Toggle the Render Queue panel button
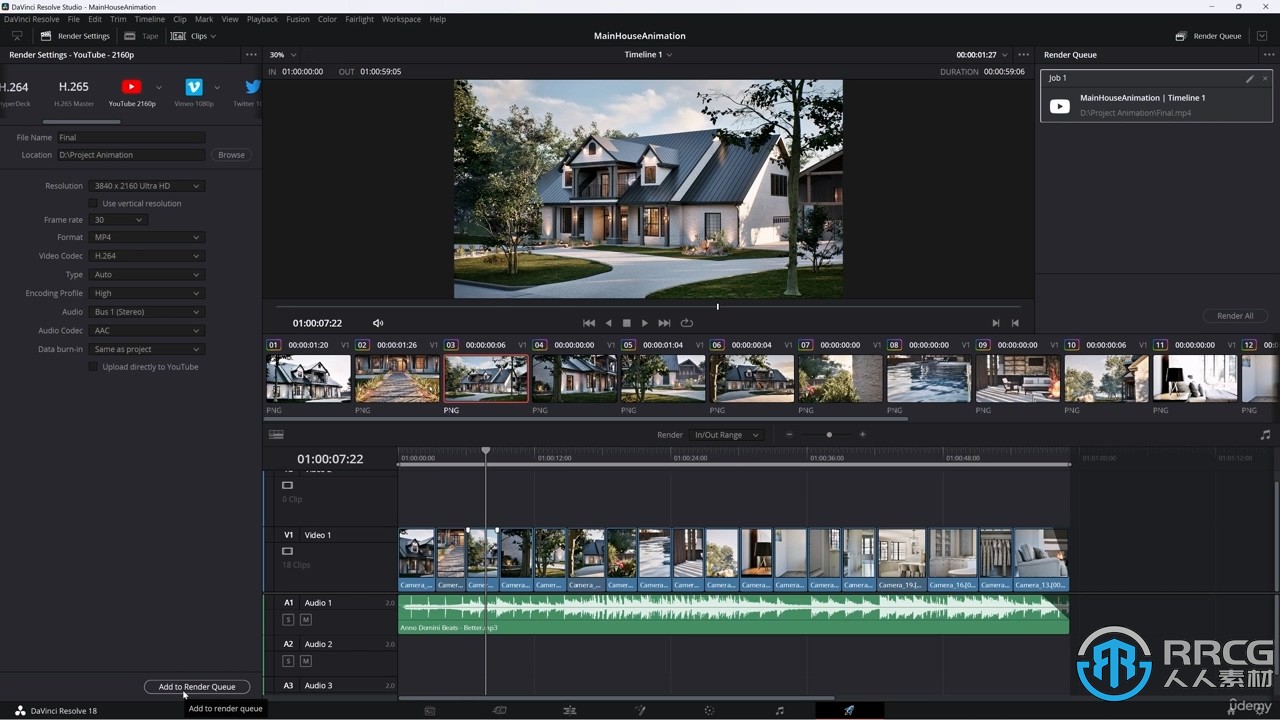This screenshot has height=720, width=1280. [1208, 36]
